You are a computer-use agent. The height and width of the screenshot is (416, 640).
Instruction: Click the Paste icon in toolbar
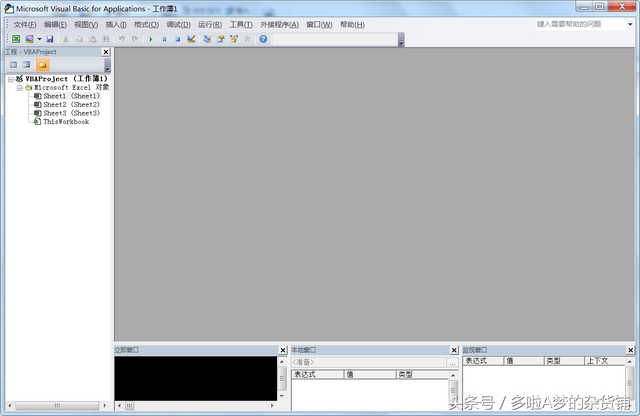[x=93, y=39]
